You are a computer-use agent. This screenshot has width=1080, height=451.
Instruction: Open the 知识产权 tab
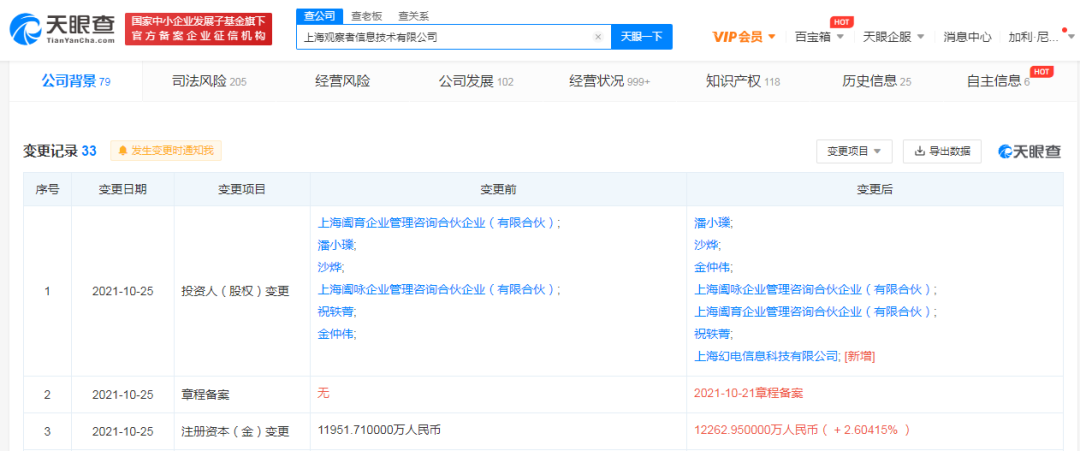coord(742,81)
